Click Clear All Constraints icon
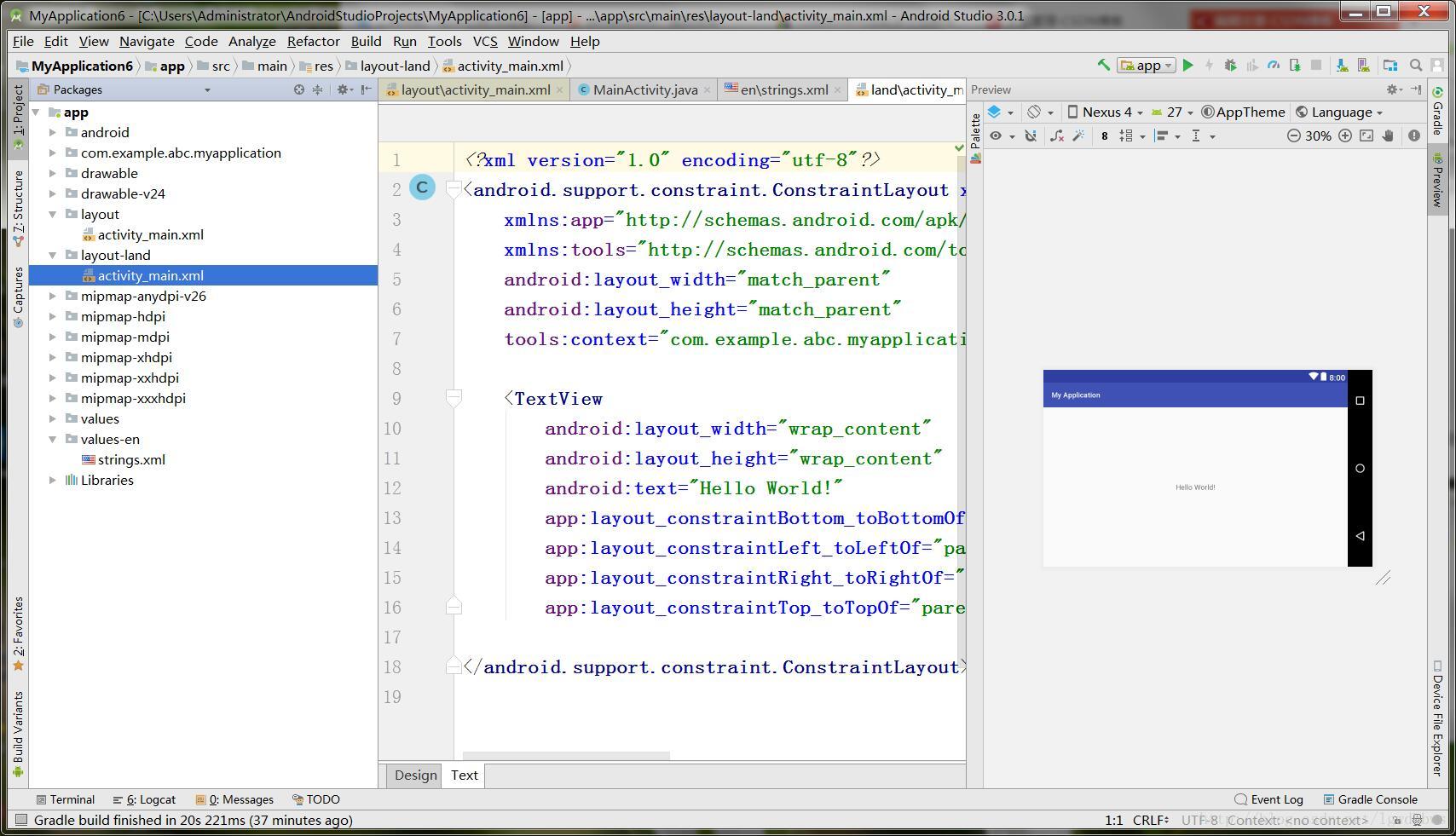This screenshot has width=1456, height=836. click(1057, 135)
